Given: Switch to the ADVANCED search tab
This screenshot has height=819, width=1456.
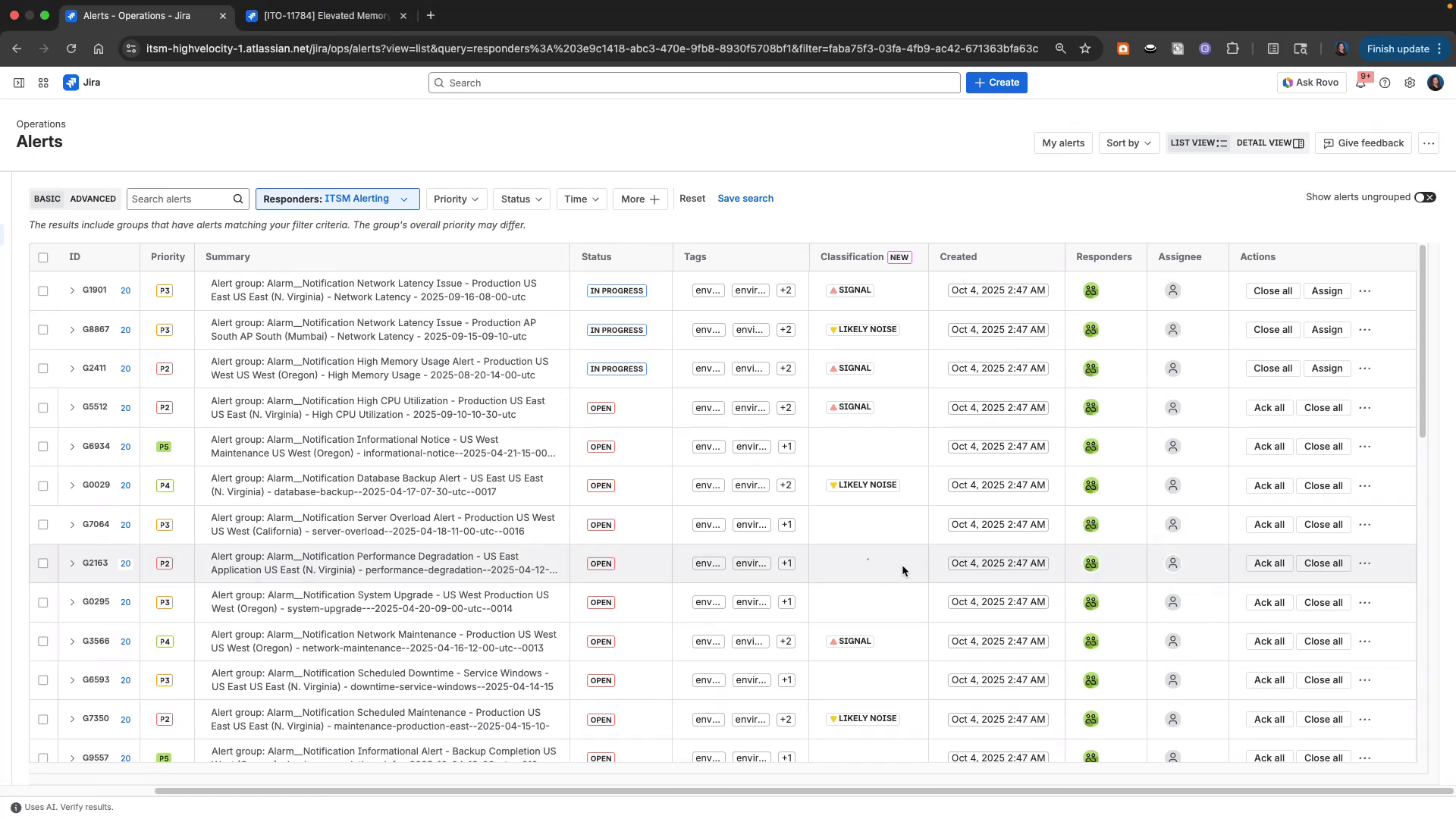Looking at the screenshot, I should point(93,199).
